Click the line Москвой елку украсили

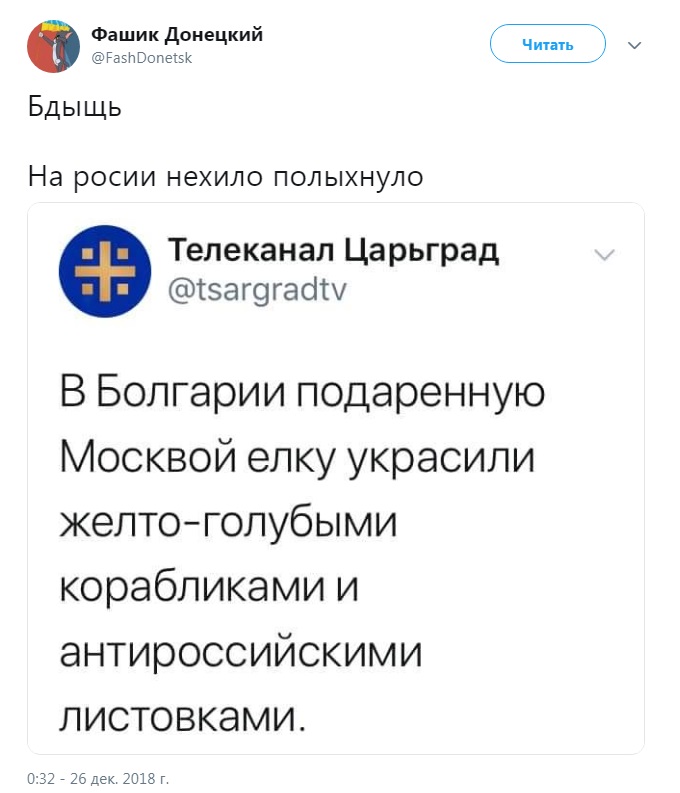click(298, 458)
